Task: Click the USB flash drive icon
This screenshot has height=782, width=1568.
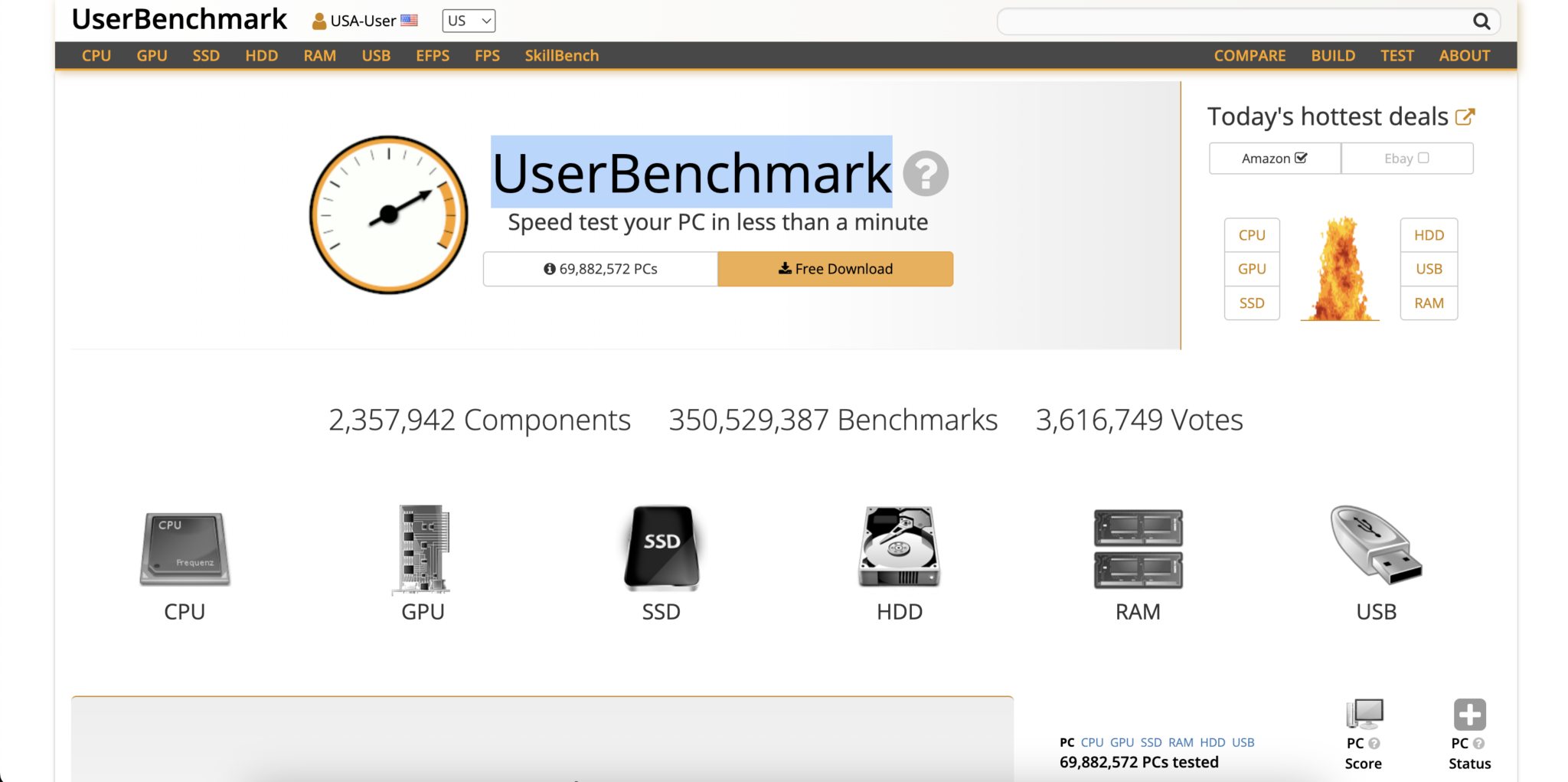Action: click(1375, 547)
